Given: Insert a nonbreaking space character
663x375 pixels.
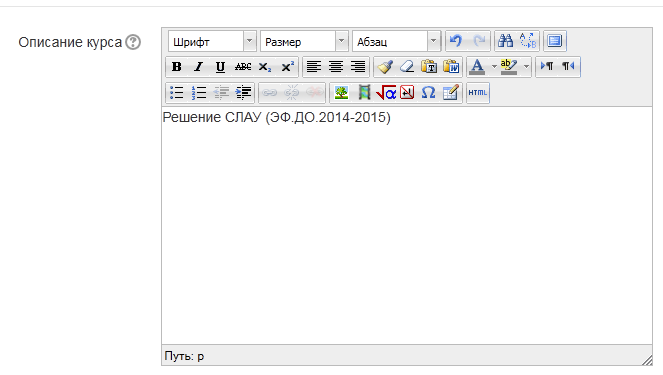Looking at the screenshot, I should point(407,93).
